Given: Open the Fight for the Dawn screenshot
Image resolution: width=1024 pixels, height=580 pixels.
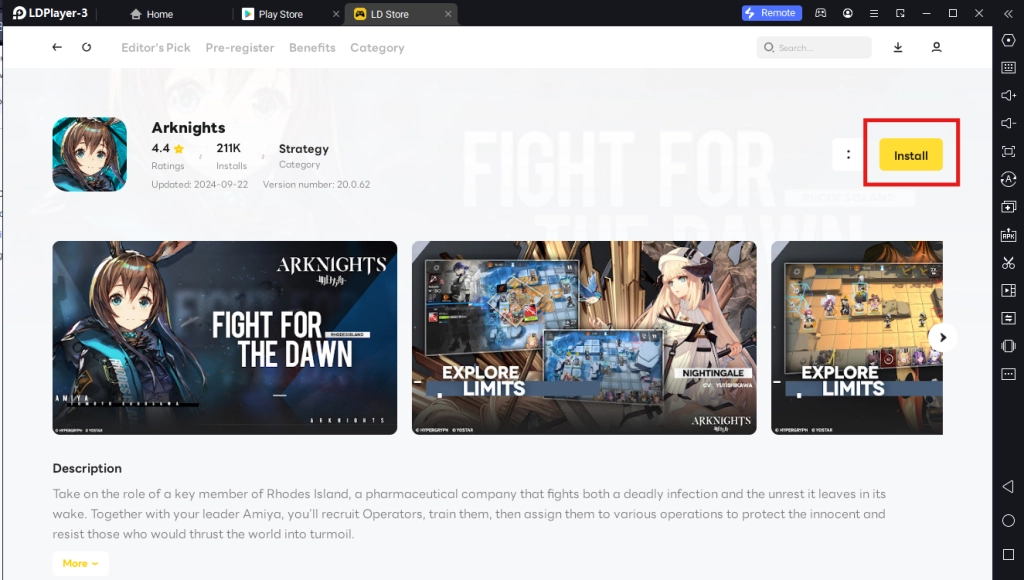Looking at the screenshot, I should [x=225, y=338].
